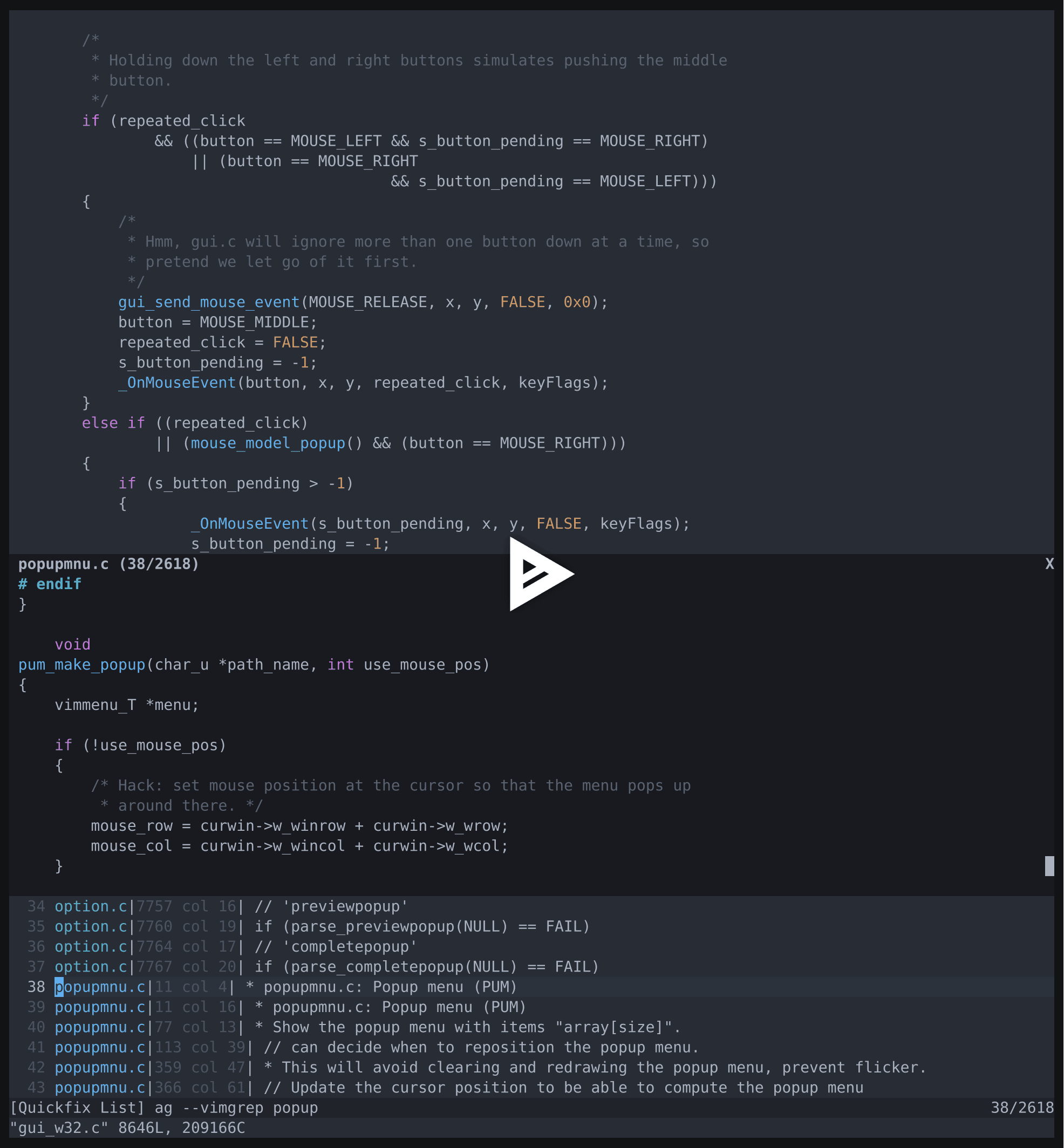Click '# endif' line in preview
The width and height of the screenshot is (1064, 1148).
50,584
